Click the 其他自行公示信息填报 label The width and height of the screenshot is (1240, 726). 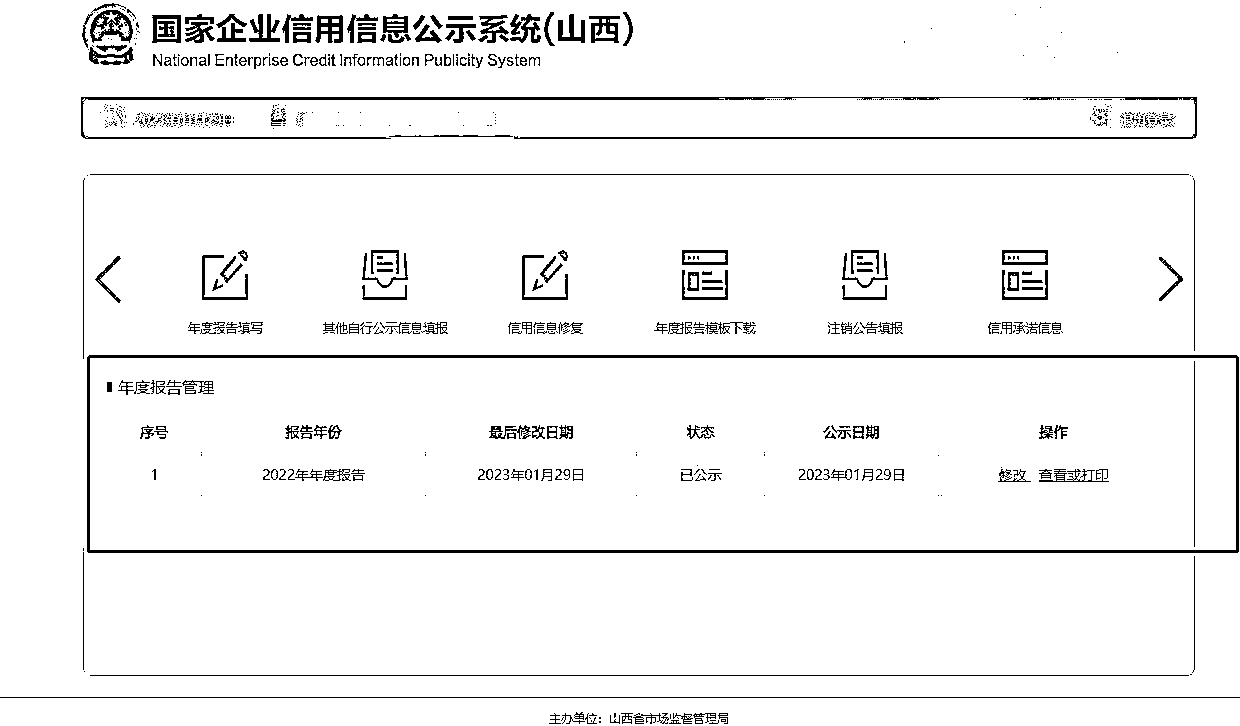(385, 328)
